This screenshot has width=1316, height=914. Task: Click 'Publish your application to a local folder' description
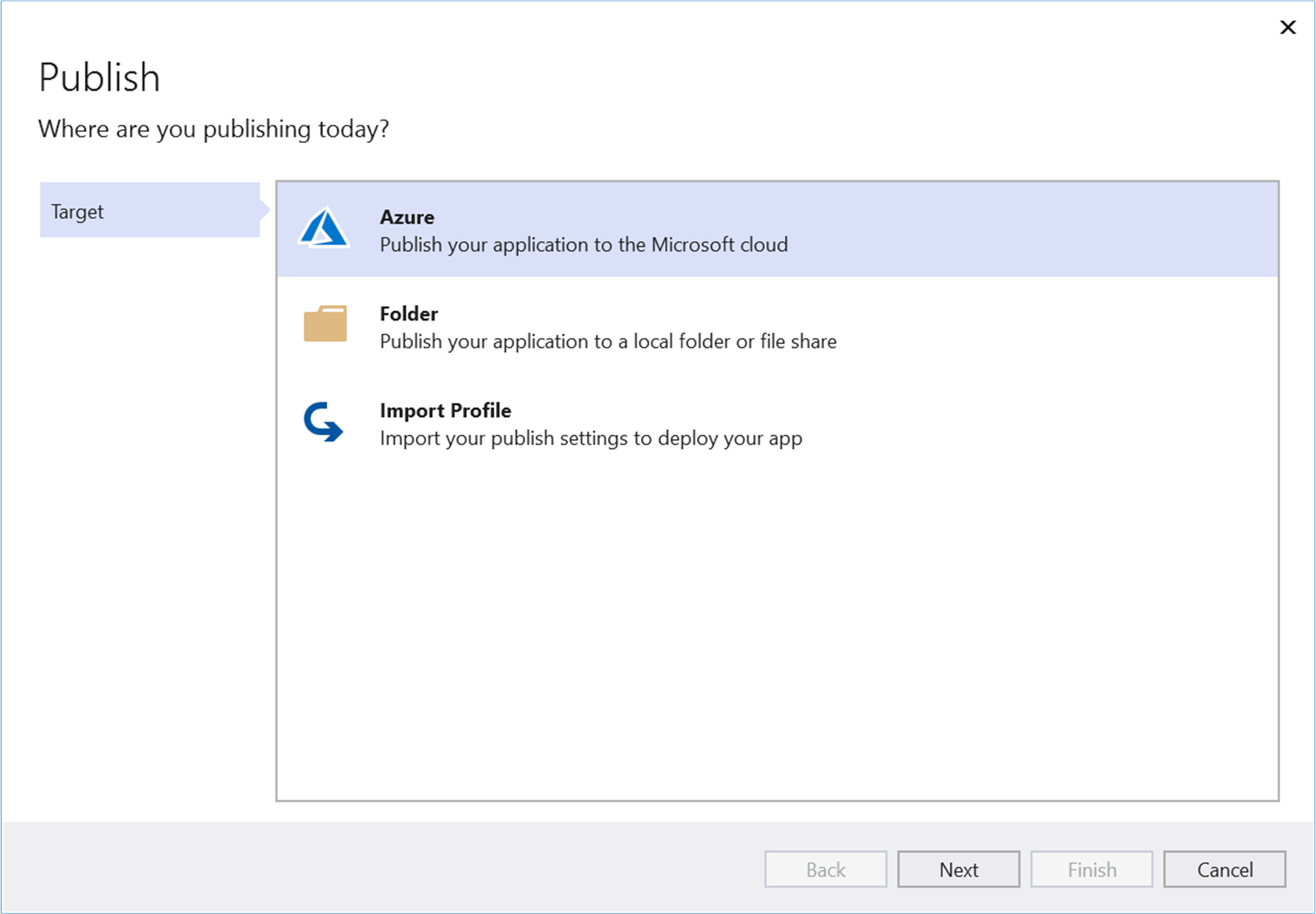click(x=608, y=341)
